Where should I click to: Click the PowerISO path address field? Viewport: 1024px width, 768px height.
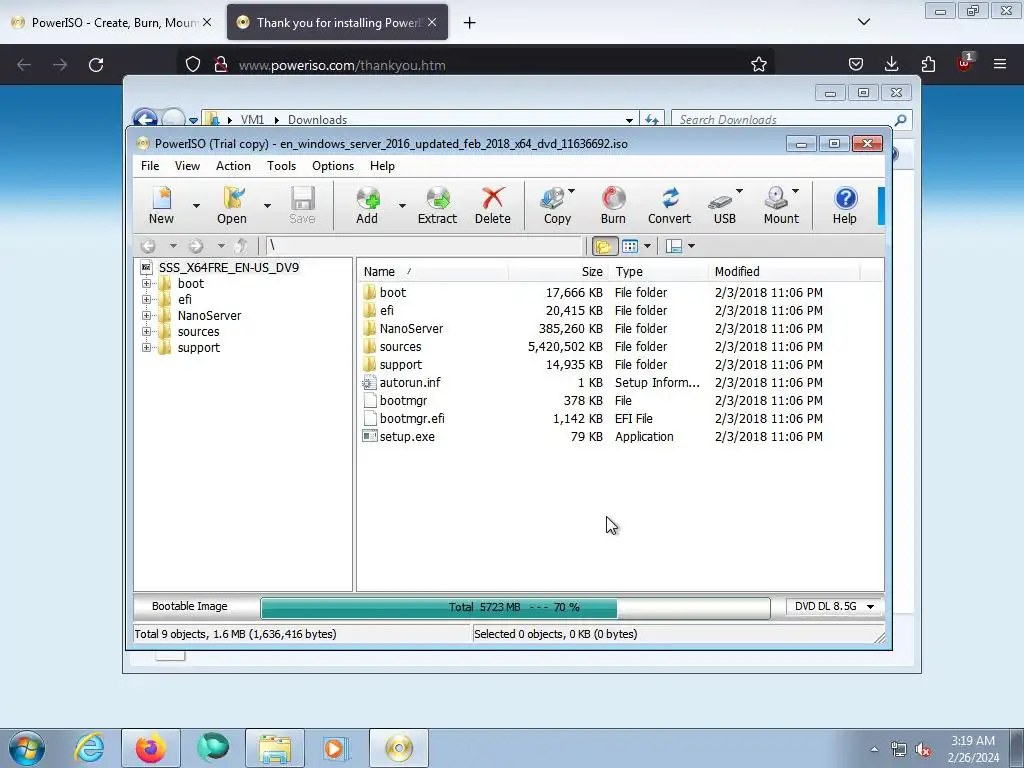[423, 246]
